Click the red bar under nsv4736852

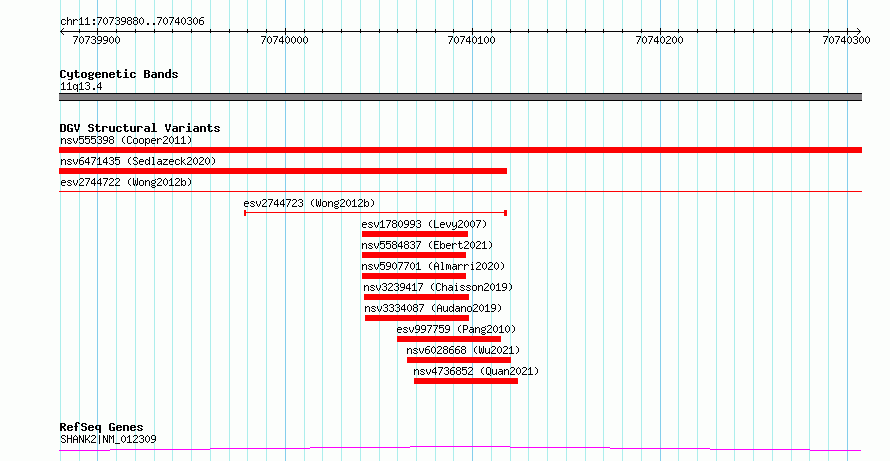[466, 381]
